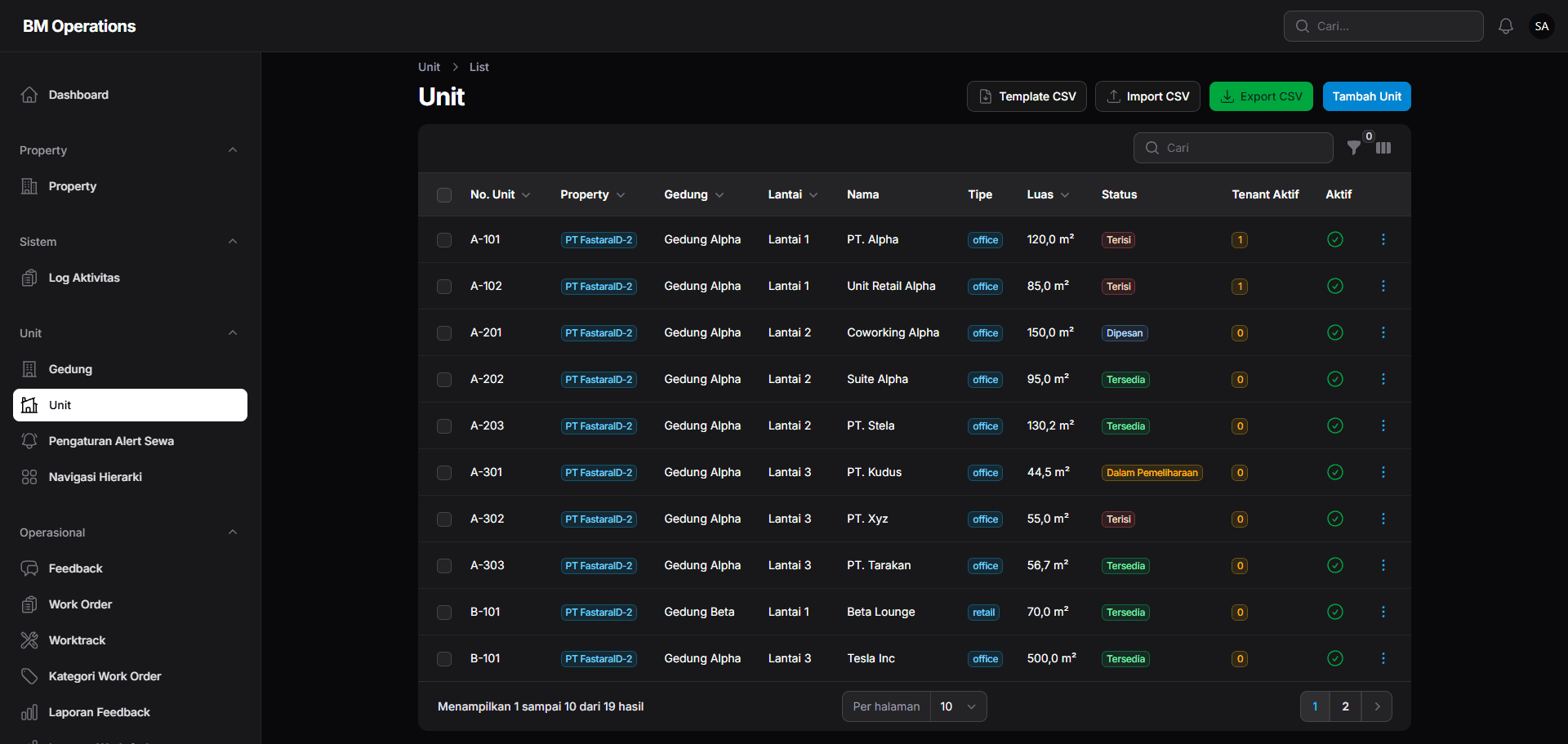Tick the checkbox for row A-101
1568x744 pixels.
444,240
